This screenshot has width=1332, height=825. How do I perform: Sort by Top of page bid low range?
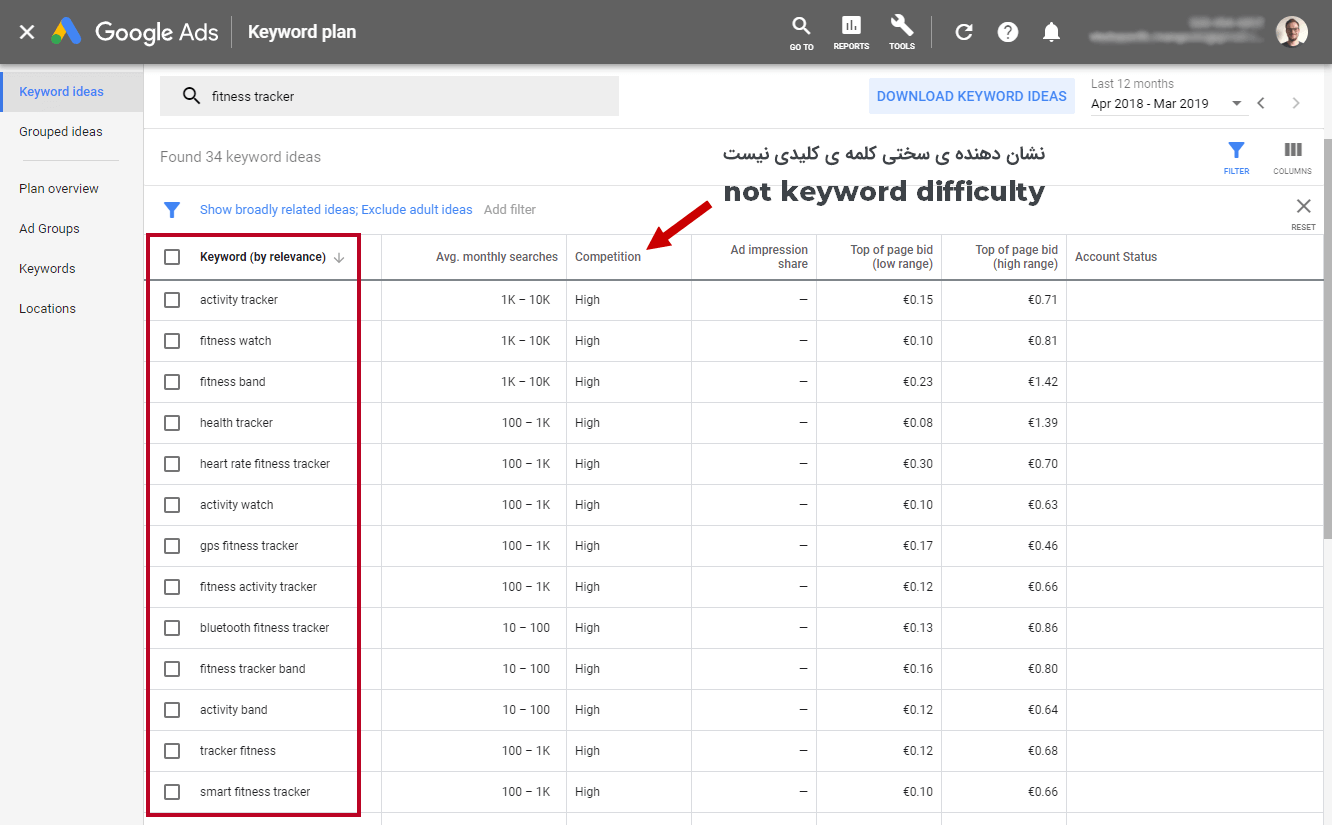[892, 257]
